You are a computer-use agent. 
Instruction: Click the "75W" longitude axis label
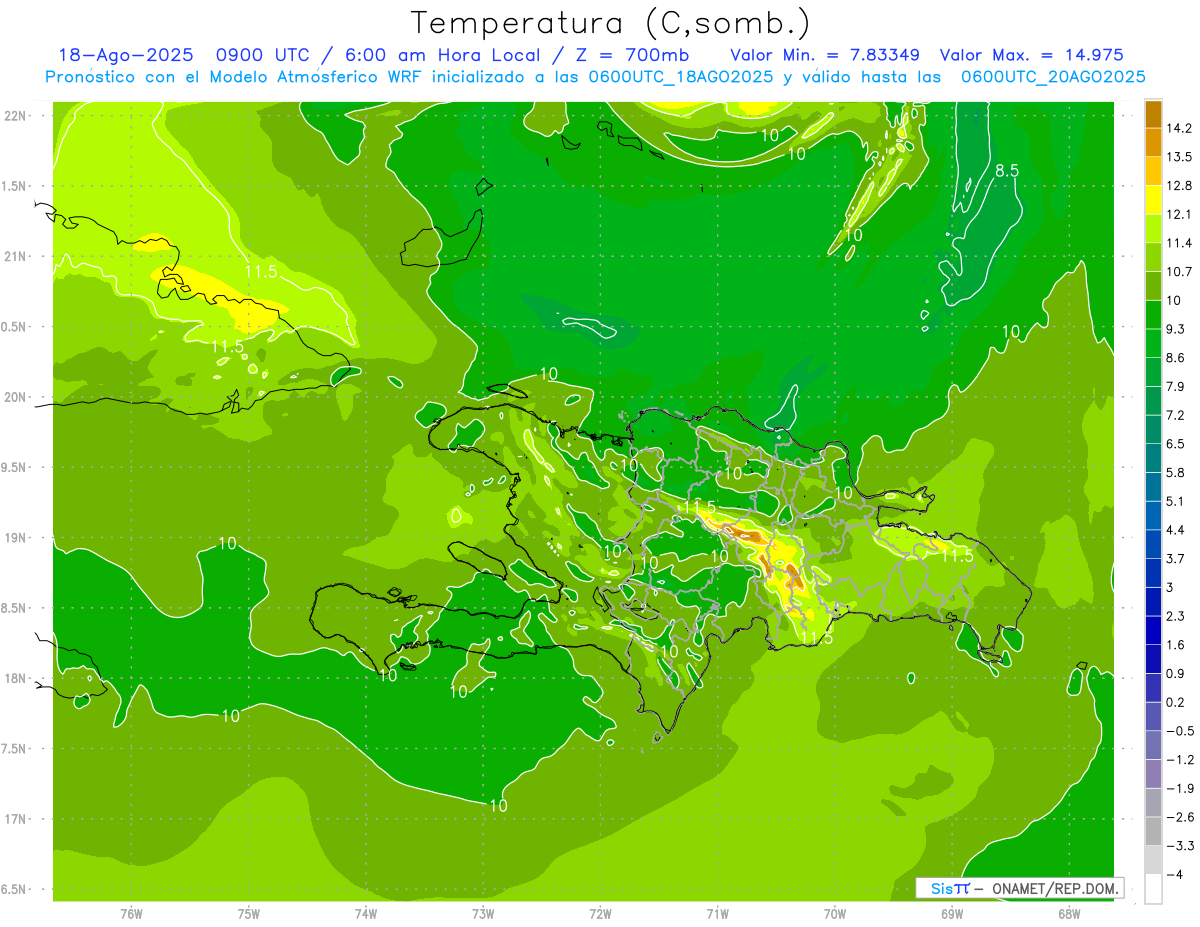248,913
